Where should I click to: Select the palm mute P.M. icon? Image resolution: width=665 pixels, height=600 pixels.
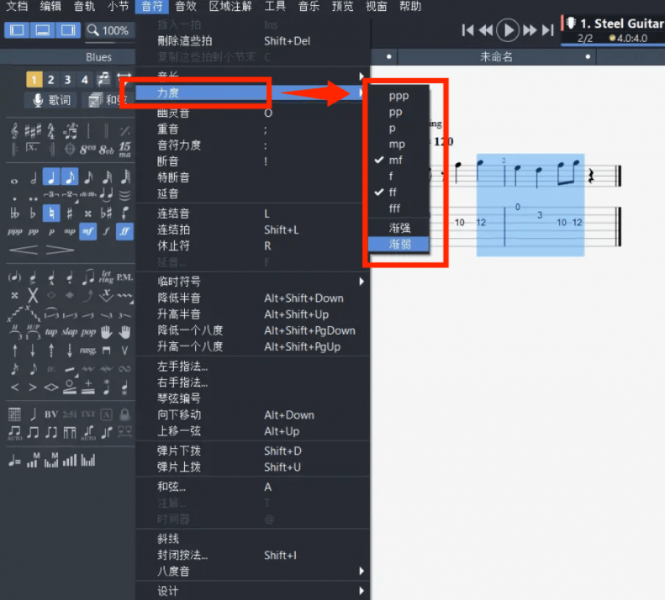pyautogui.click(x=125, y=277)
